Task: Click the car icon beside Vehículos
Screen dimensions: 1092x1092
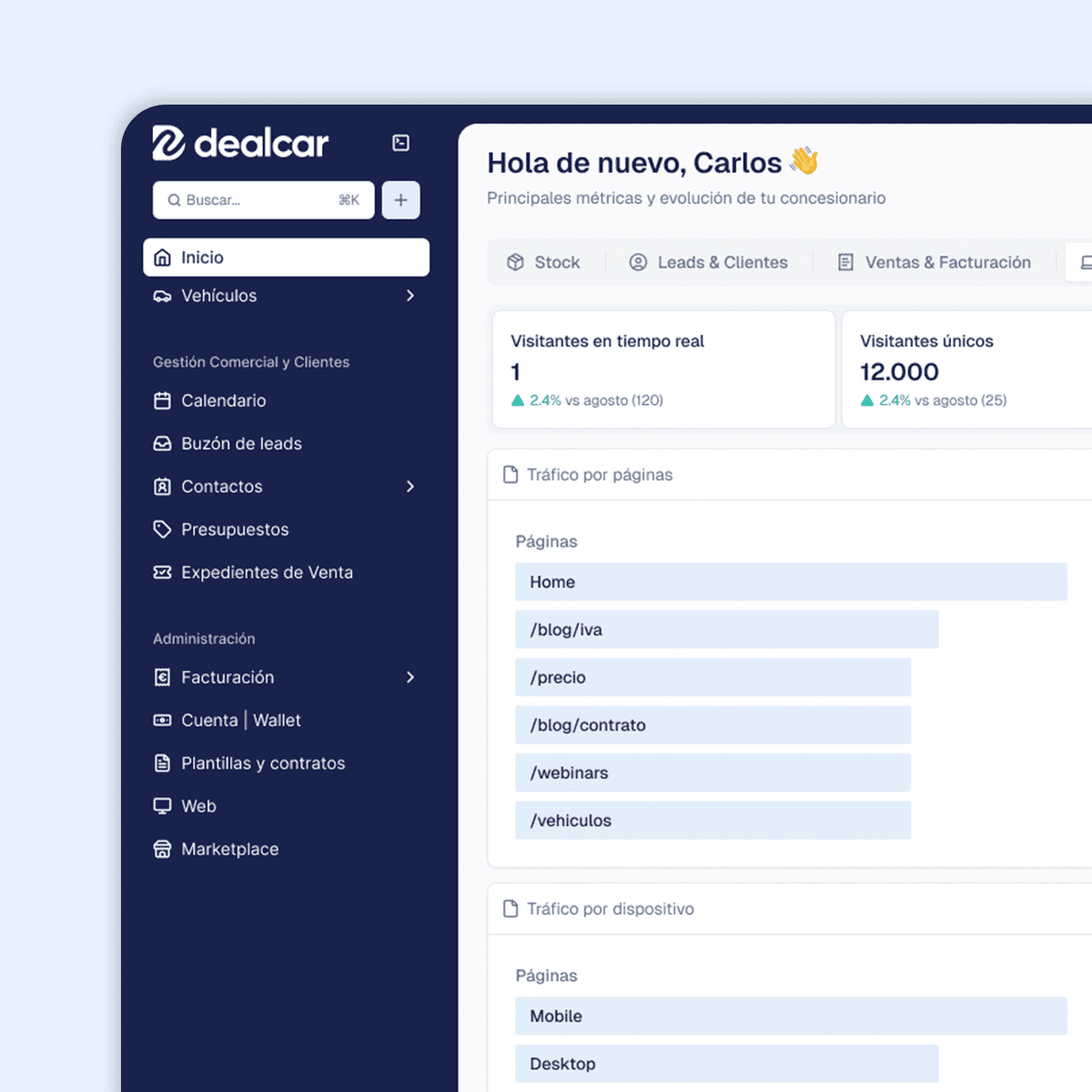Action: coord(162,296)
